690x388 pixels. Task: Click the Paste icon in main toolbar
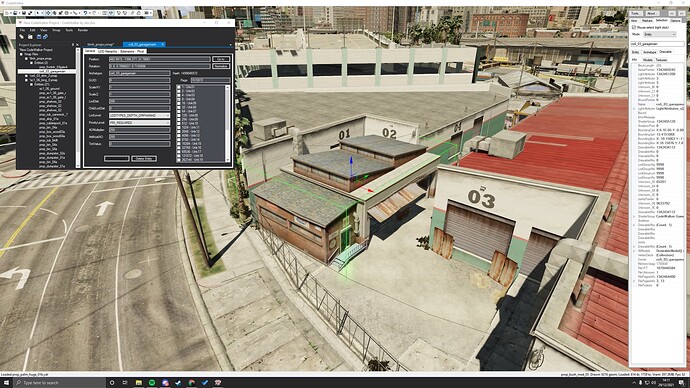[x=139, y=13]
